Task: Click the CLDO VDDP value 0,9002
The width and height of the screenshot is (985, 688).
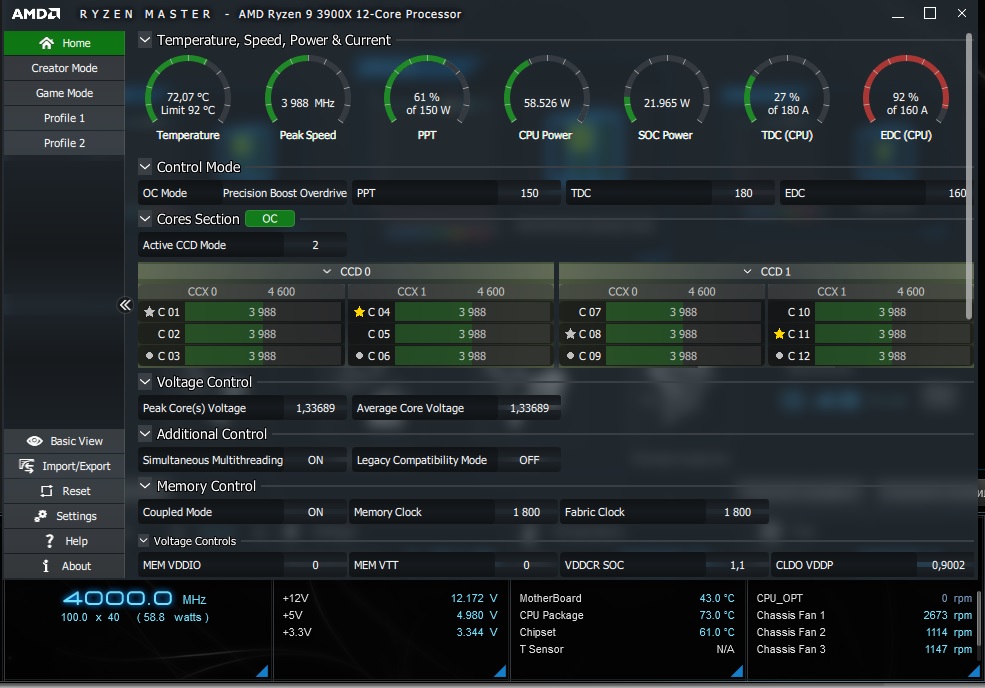Action: (x=948, y=565)
